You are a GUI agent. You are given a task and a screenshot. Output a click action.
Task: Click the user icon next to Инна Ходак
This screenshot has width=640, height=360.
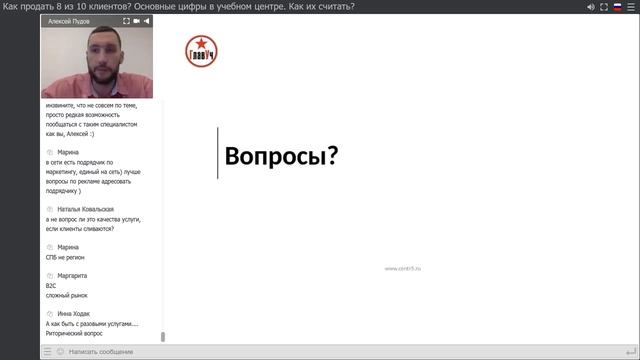point(50,314)
